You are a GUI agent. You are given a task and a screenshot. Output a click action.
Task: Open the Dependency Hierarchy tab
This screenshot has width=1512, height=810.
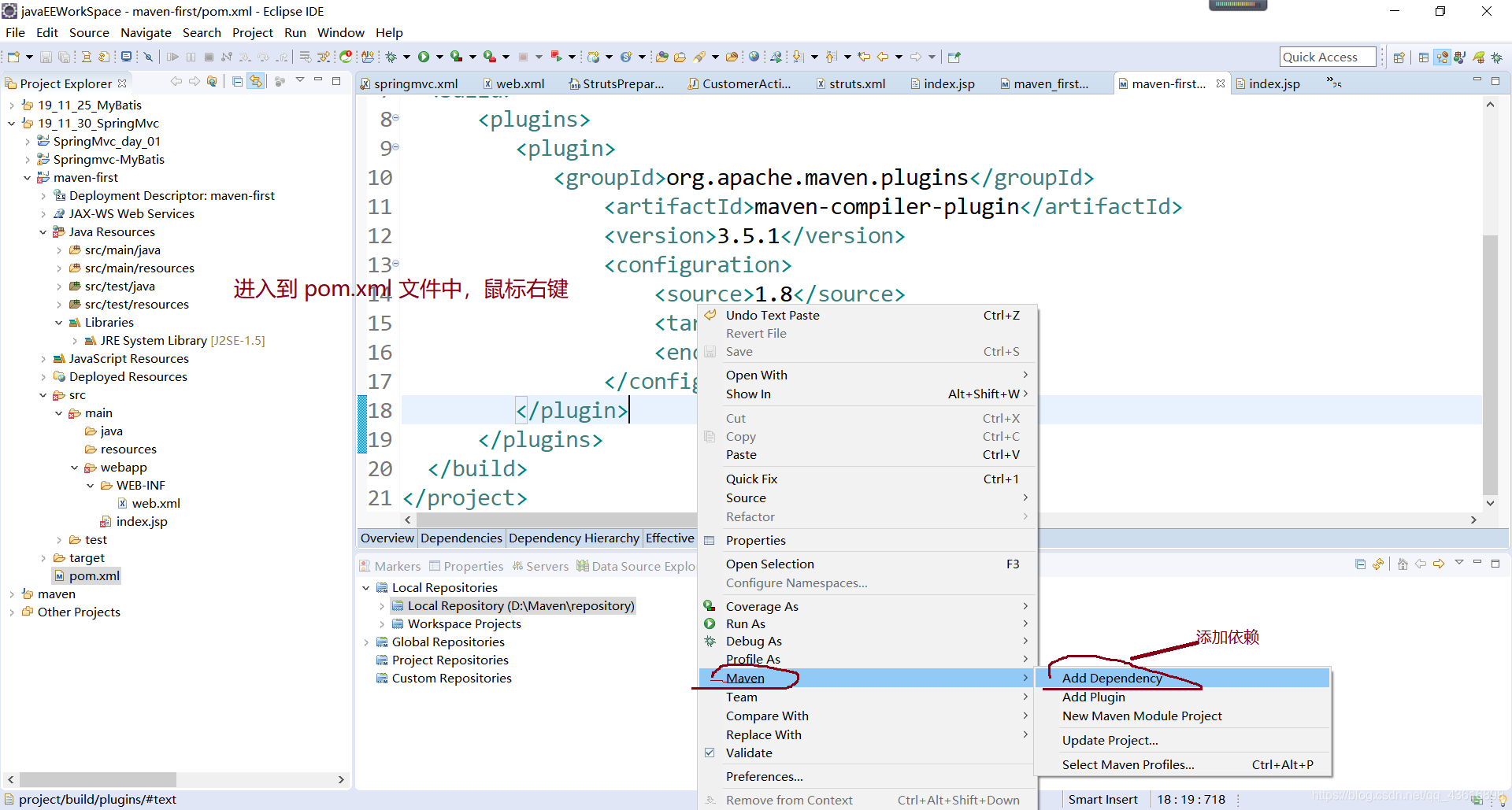(x=573, y=538)
